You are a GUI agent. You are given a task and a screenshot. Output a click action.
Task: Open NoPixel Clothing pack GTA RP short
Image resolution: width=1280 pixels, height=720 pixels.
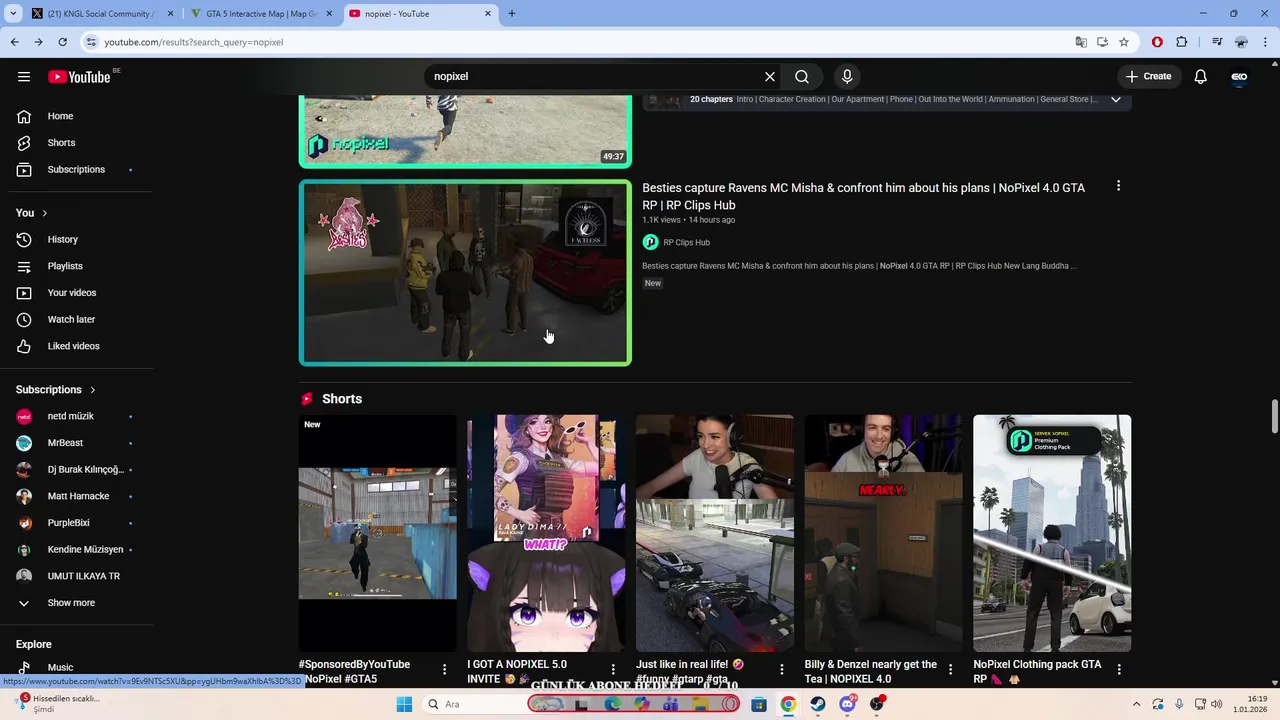1052,533
